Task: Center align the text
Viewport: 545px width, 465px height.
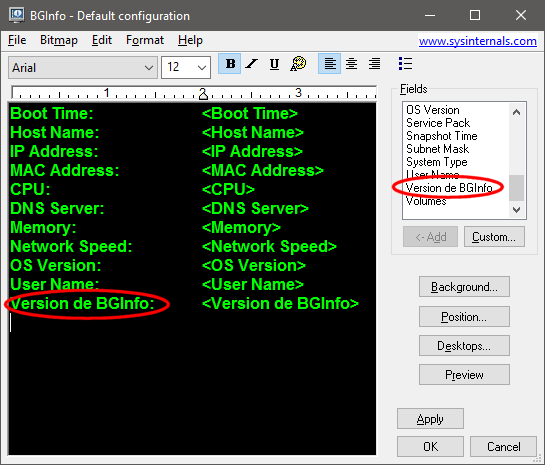Action: tap(351, 64)
